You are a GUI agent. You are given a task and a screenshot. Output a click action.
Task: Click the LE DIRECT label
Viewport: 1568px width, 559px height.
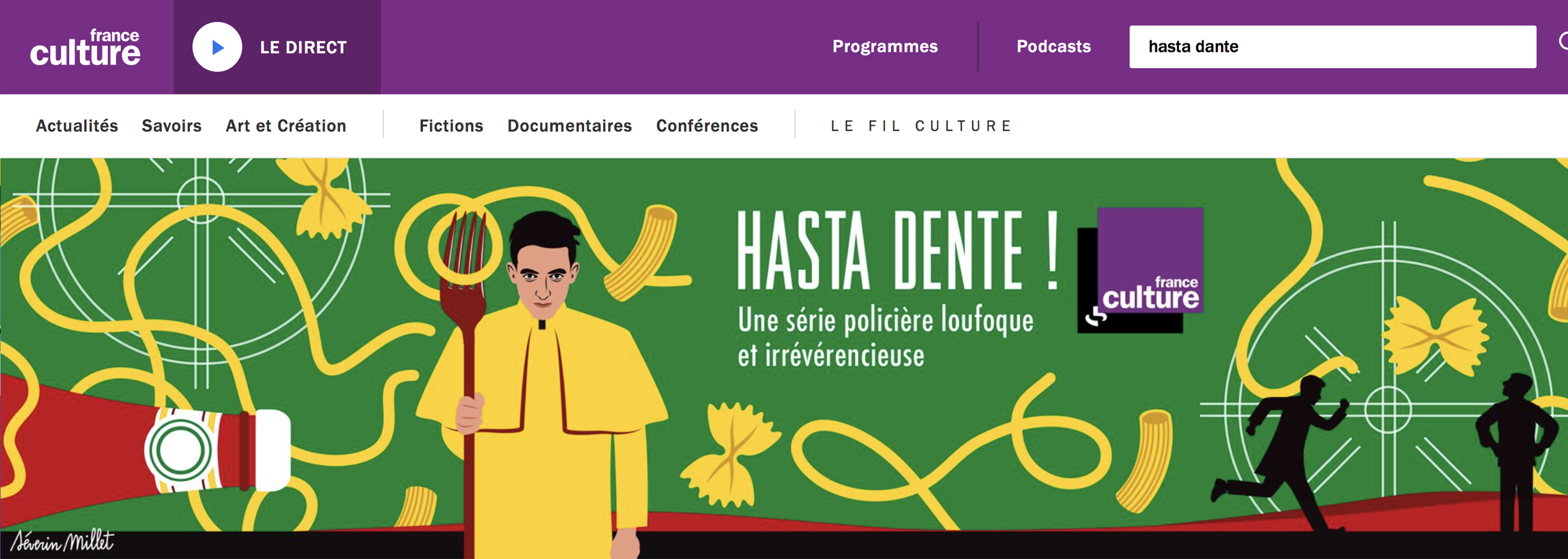point(302,47)
